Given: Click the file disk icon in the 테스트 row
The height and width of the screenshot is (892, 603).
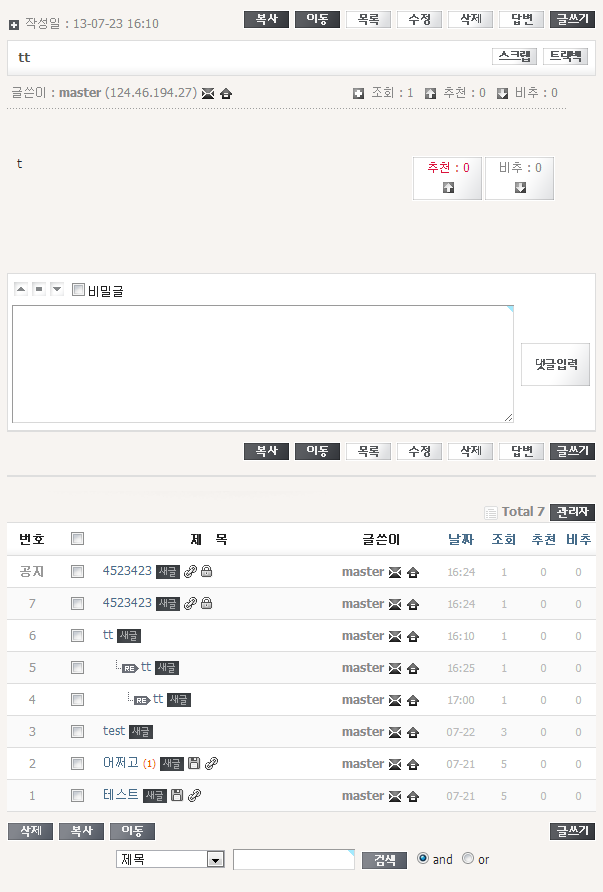Looking at the screenshot, I should coord(177,795).
